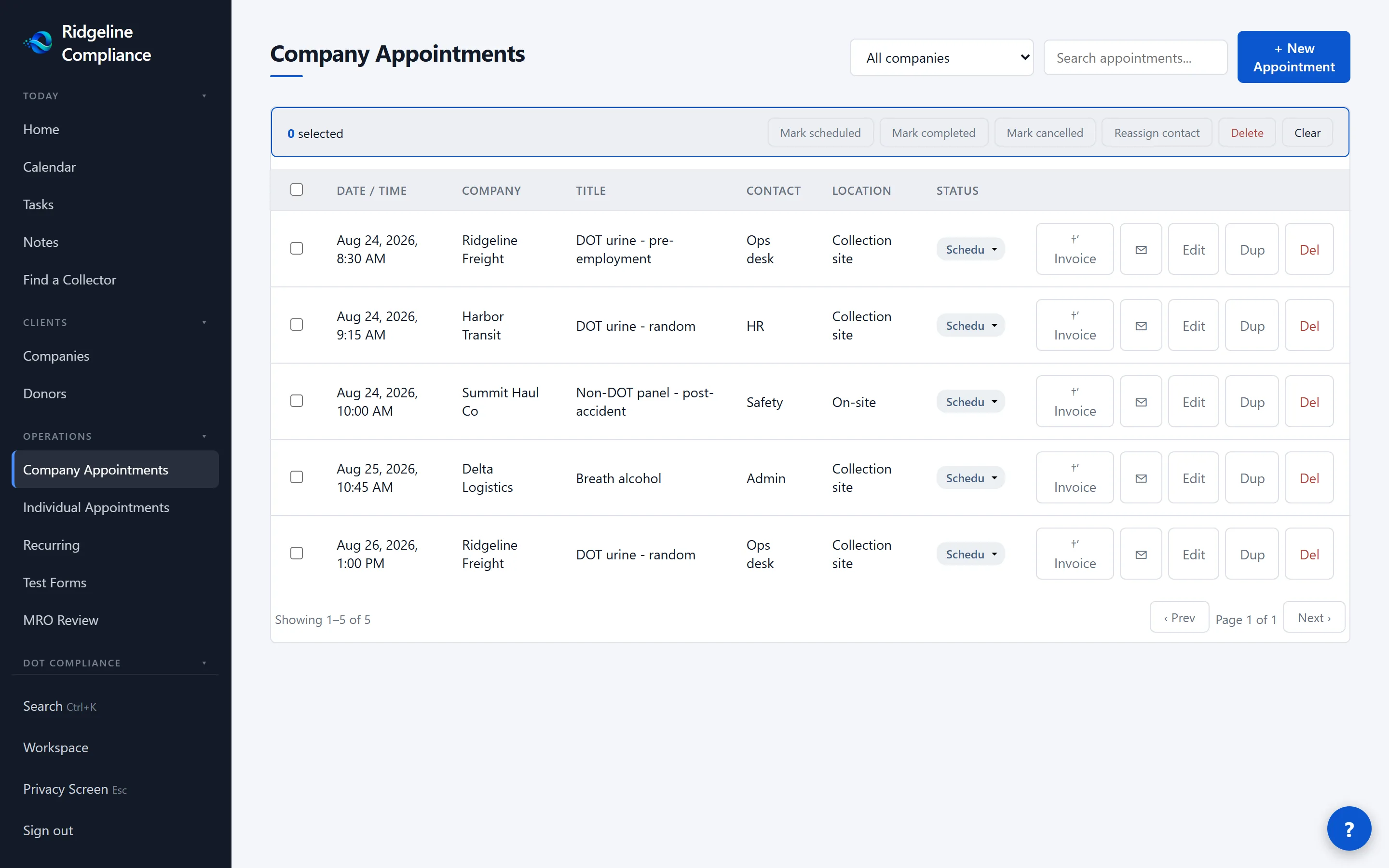Screen dimensions: 1389x868
Task: Create invoice for Delta Logistics Breath alcohol
Action: click(1075, 477)
